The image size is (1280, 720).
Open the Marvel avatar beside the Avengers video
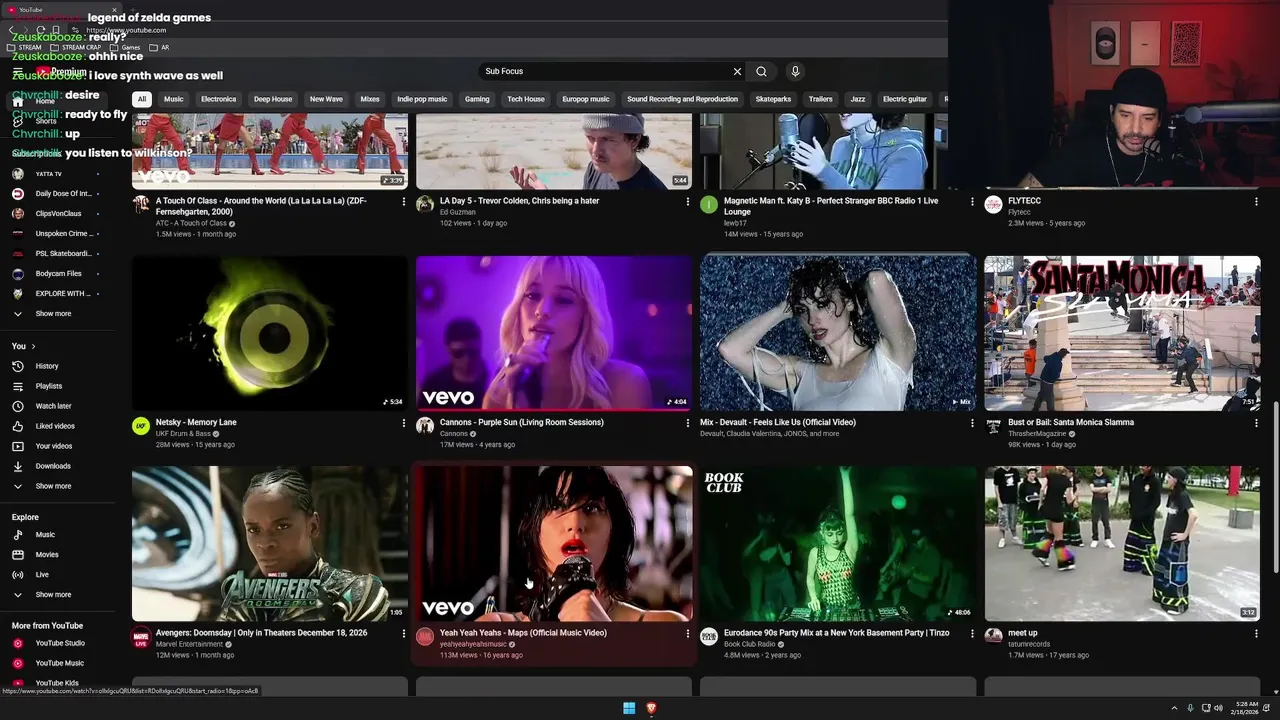141,637
